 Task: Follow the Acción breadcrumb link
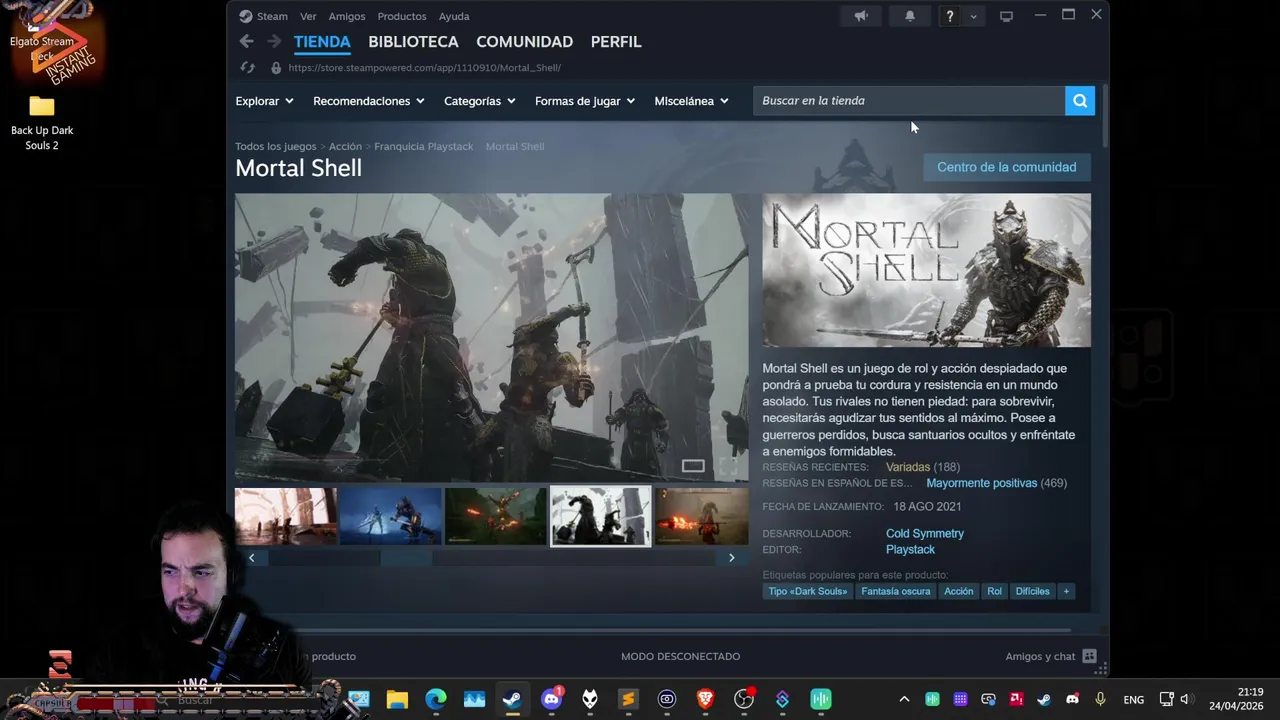coord(345,146)
